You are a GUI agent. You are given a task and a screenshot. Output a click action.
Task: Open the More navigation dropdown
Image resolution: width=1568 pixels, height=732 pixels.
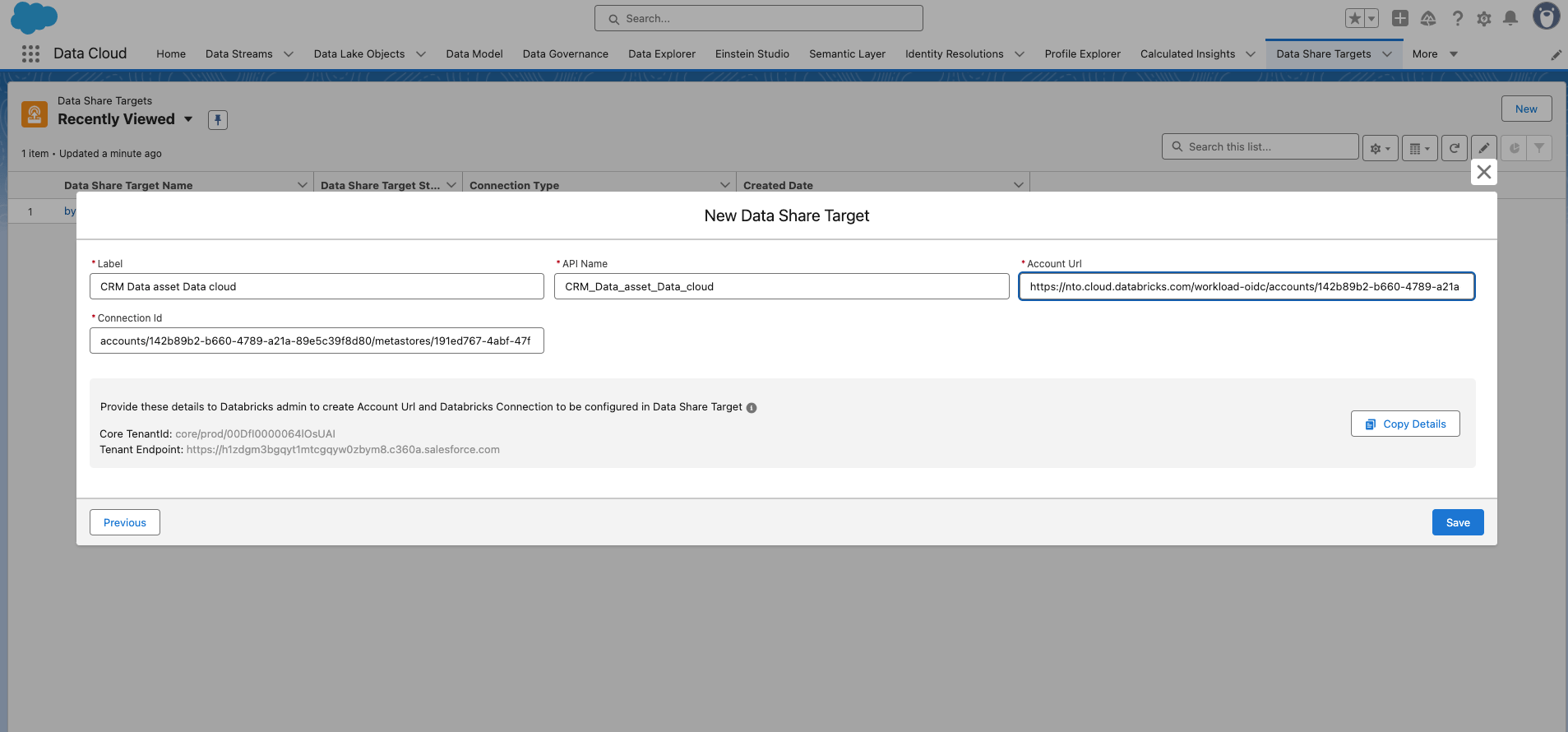[x=1435, y=54]
